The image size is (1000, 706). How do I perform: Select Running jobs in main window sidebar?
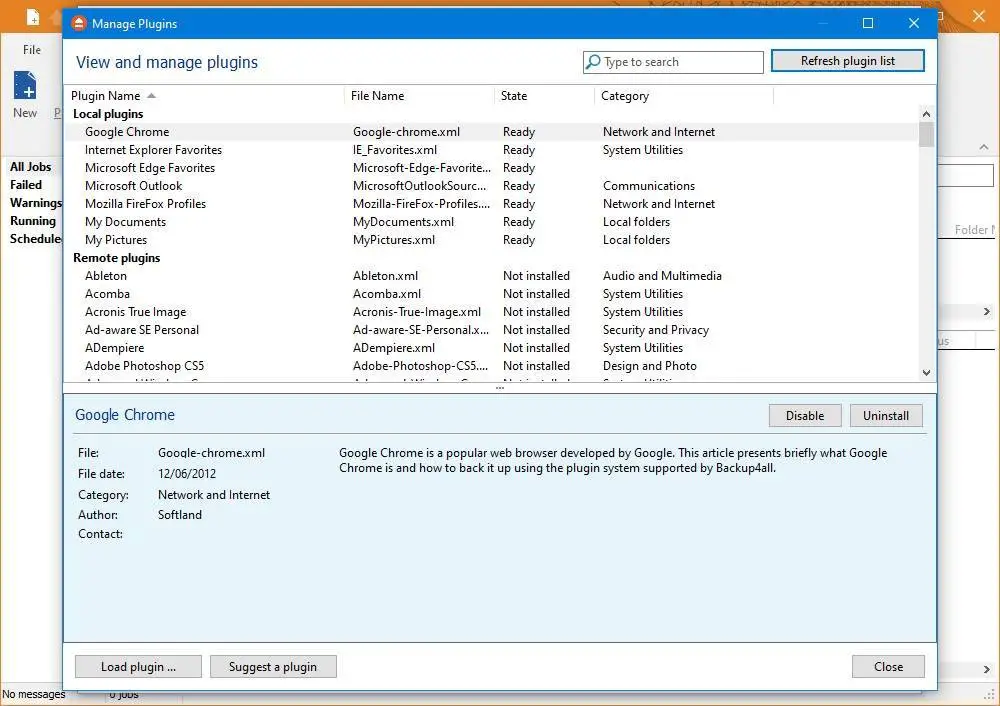click(33, 221)
